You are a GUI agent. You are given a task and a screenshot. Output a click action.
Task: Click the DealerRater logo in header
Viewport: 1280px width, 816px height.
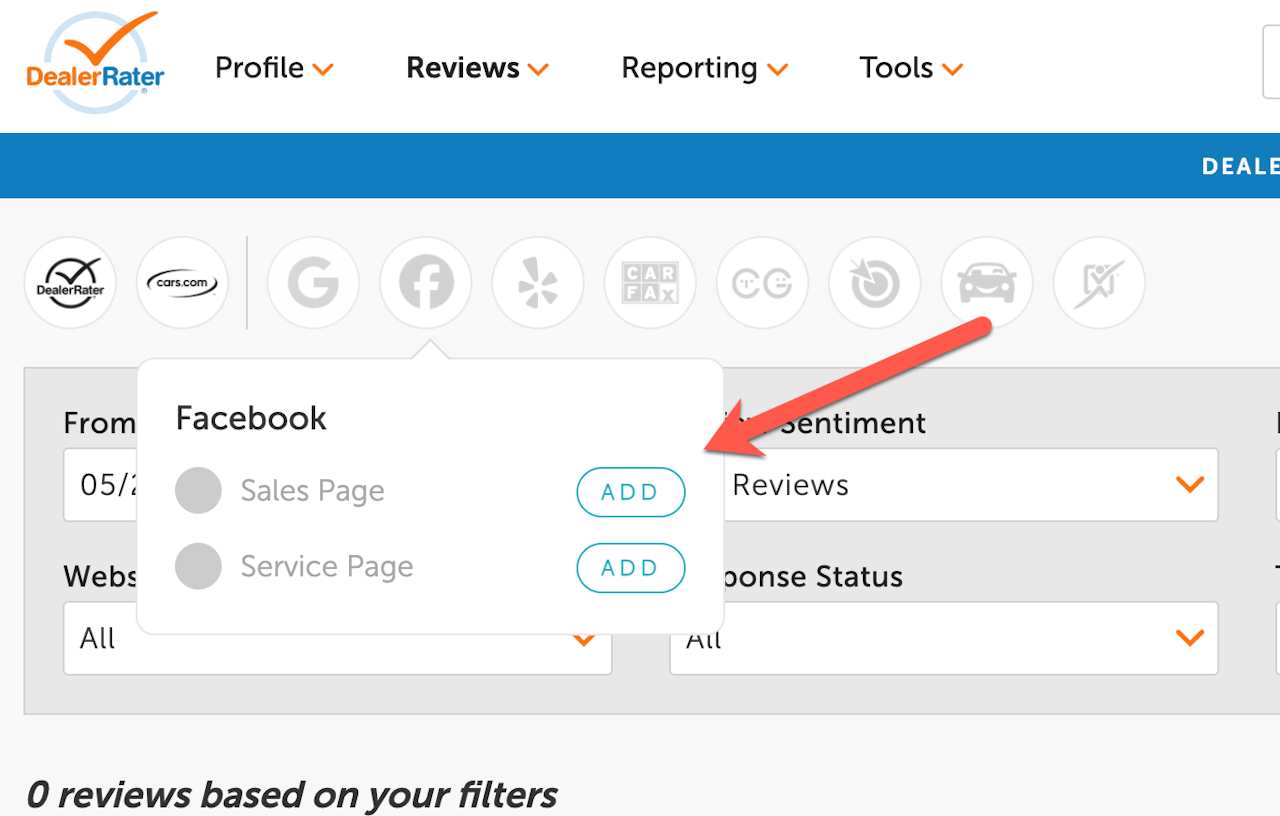[x=95, y=64]
